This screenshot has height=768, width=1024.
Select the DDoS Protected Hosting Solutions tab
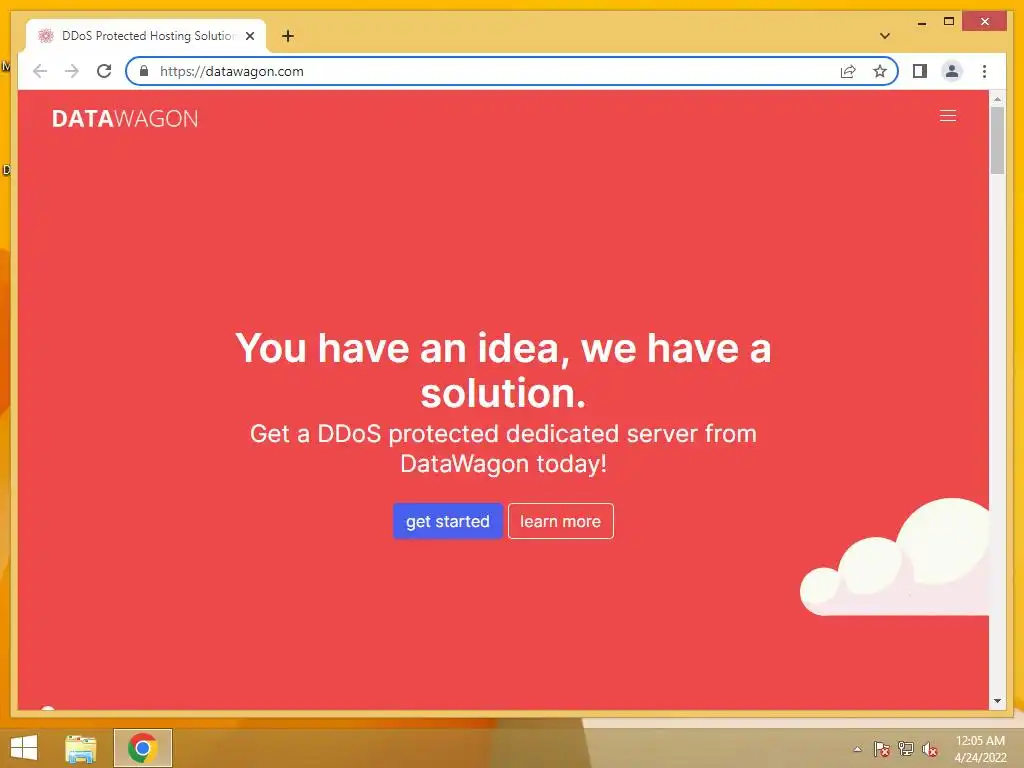tap(146, 36)
